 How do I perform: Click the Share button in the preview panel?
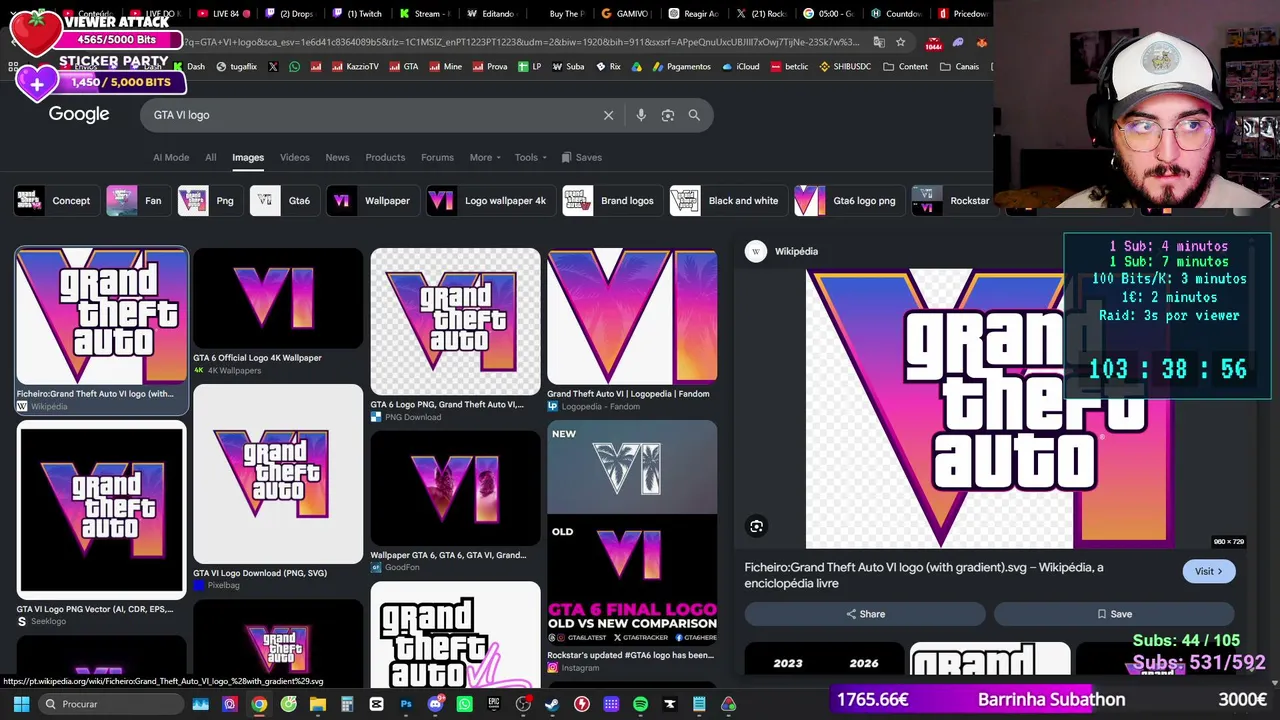pyautogui.click(x=865, y=614)
